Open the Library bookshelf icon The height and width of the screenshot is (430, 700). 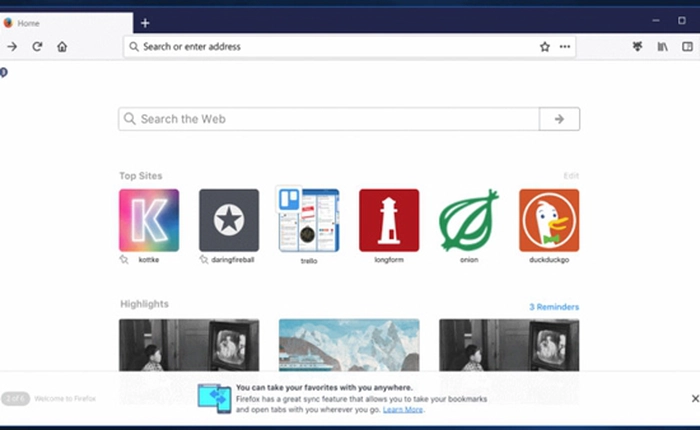point(662,46)
